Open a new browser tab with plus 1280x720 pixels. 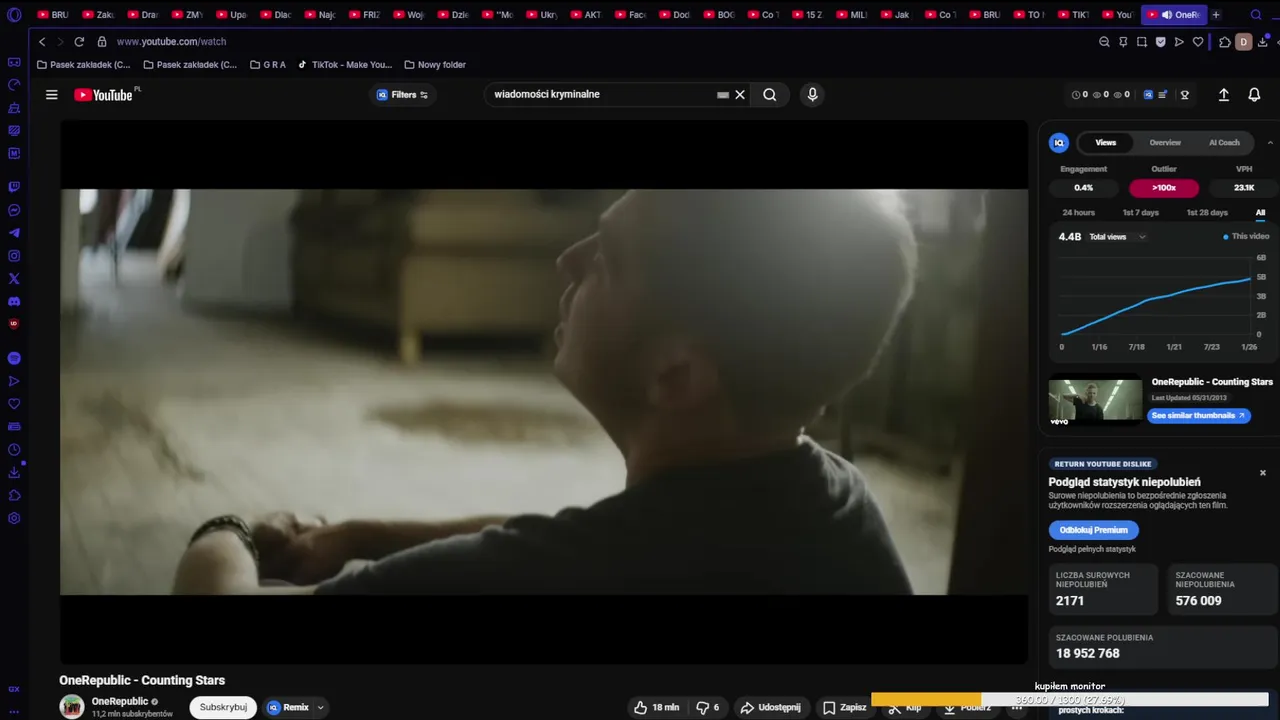tap(1216, 15)
